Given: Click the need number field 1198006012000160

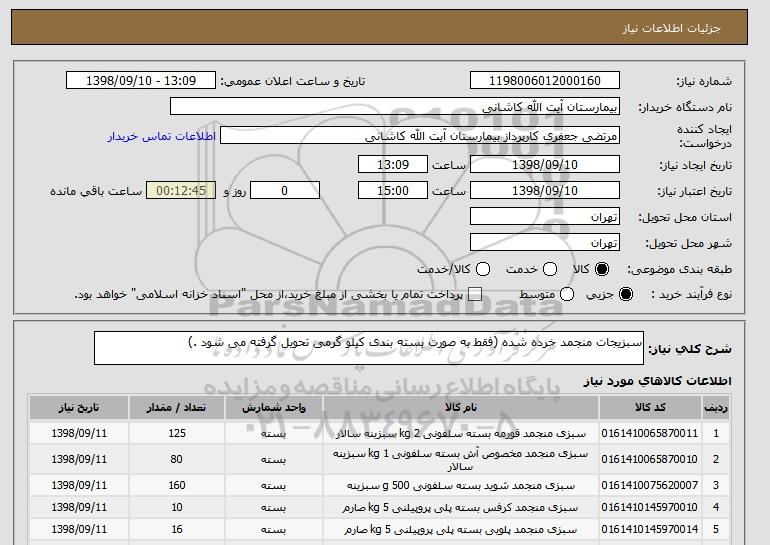Looking at the screenshot, I should point(545,81).
